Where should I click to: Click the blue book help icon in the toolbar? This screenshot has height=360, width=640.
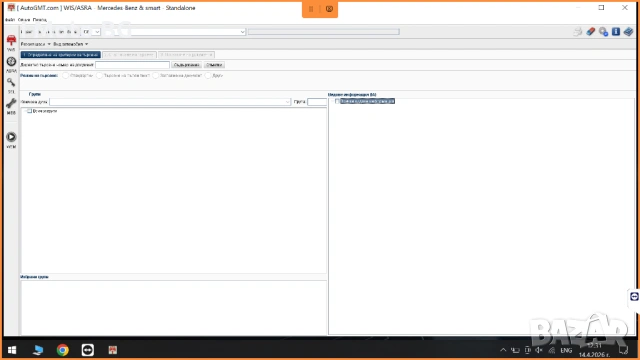click(629, 32)
